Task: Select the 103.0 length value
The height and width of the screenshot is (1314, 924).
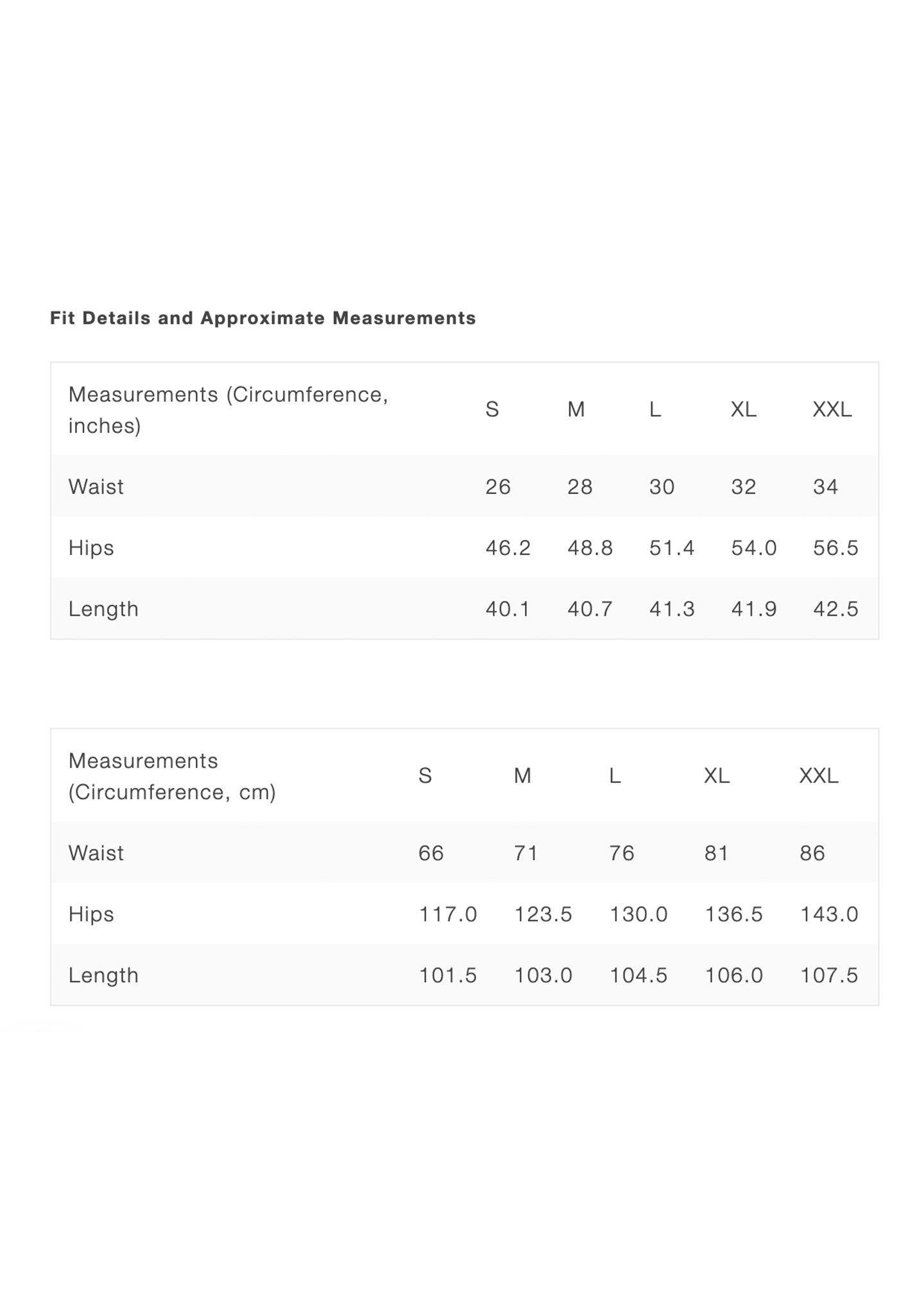Action: tap(543, 976)
